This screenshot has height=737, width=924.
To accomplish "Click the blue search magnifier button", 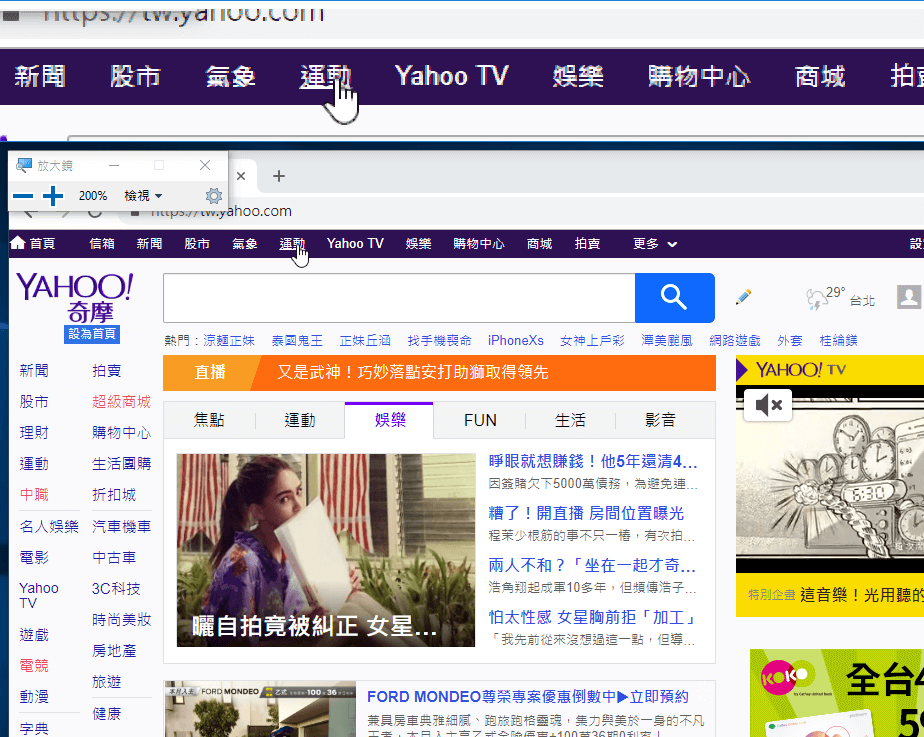I will coord(675,298).
